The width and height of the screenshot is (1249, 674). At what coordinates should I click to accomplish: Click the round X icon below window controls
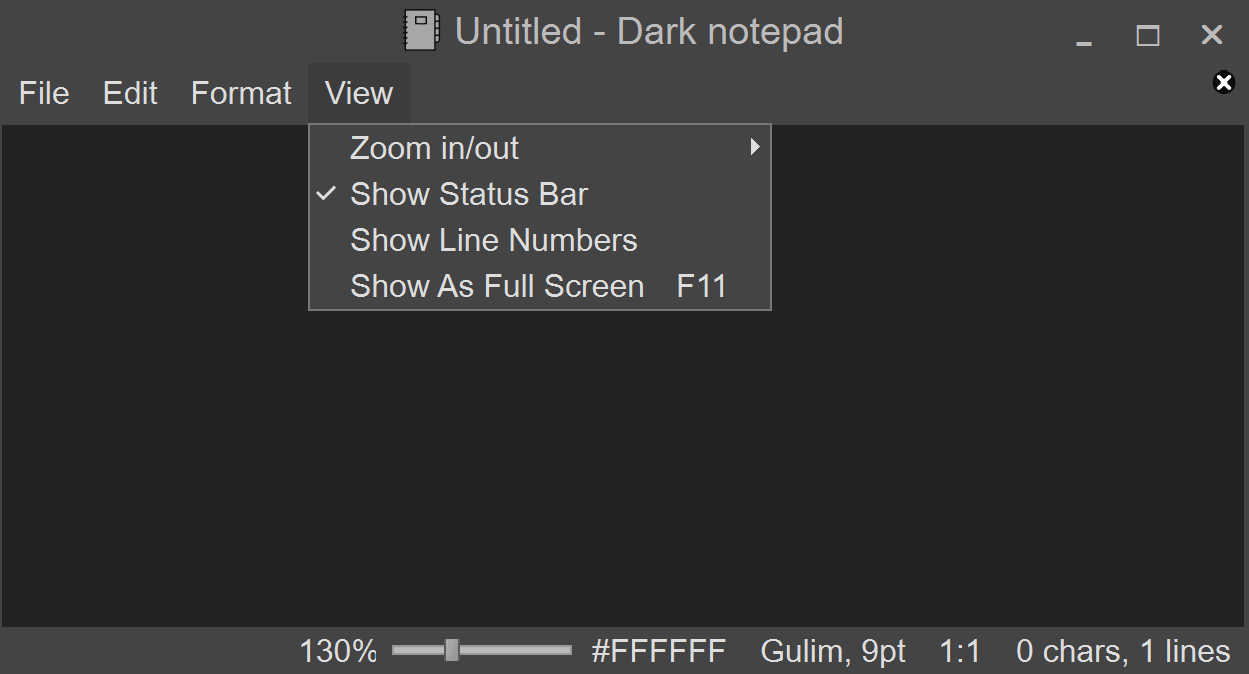point(1223,83)
